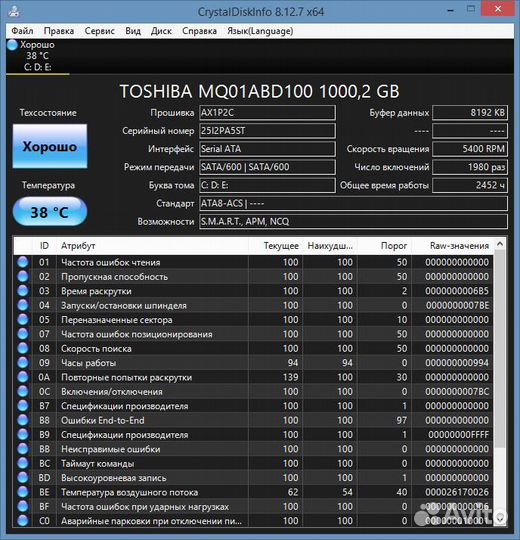Click the status orb for attribute BC
The width and height of the screenshot is (520, 540).
(x=23, y=463)
